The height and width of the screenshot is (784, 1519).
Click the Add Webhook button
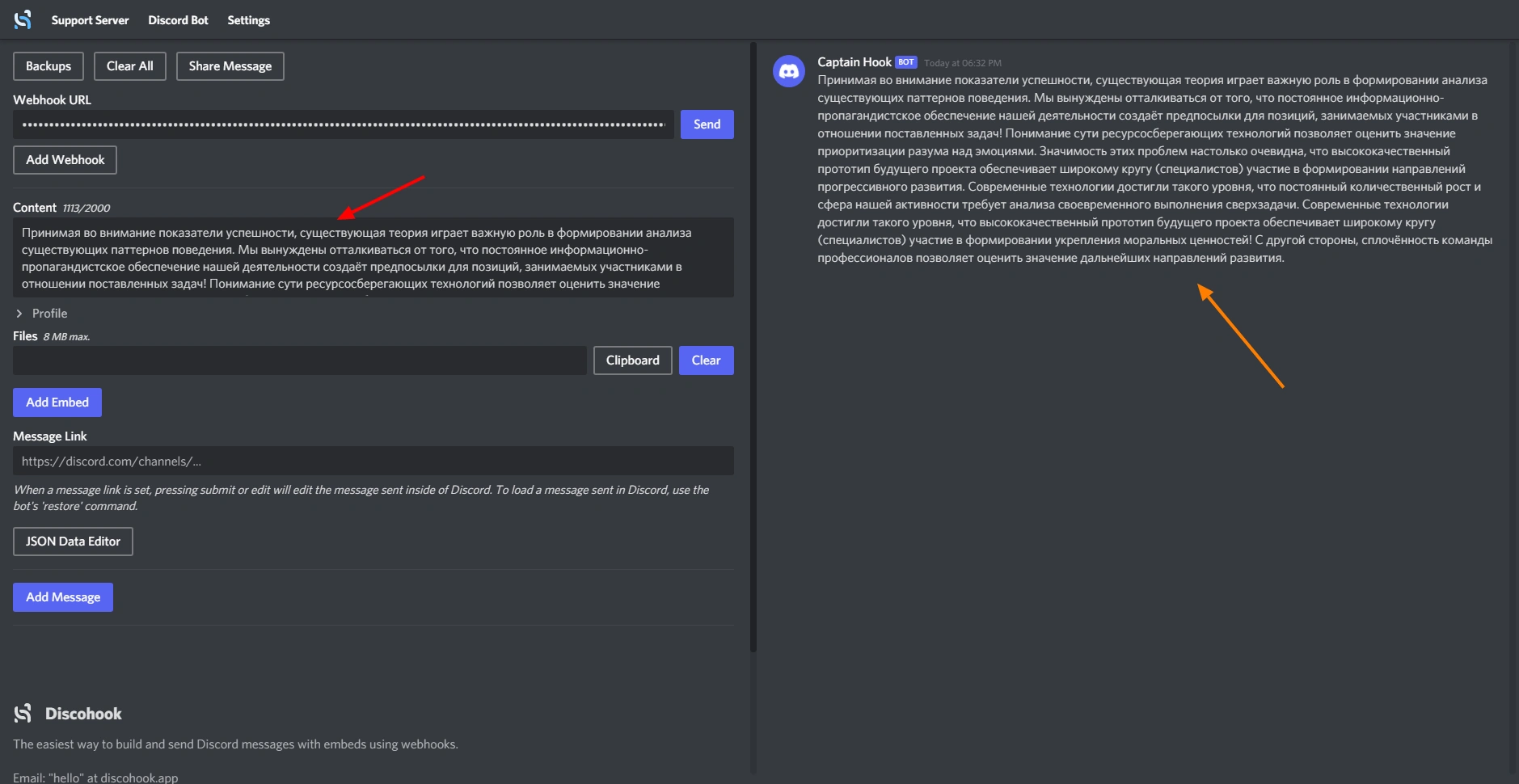coord(65,160)
